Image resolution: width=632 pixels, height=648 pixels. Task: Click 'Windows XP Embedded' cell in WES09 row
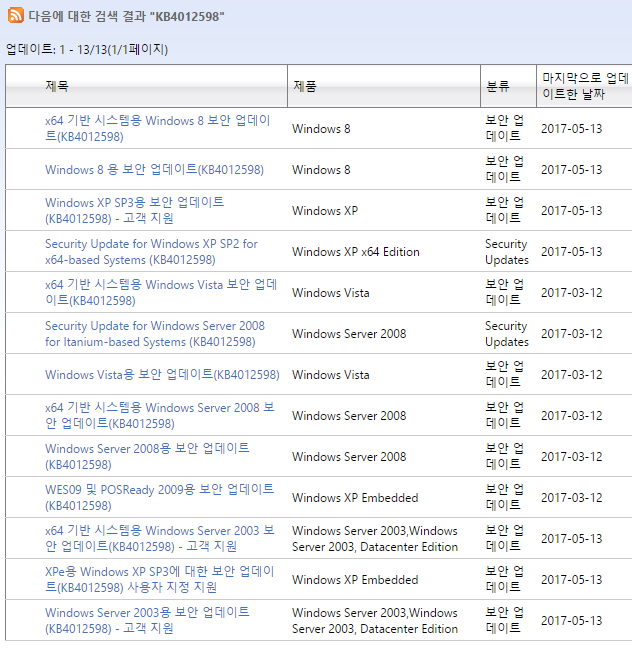[355, 498]
